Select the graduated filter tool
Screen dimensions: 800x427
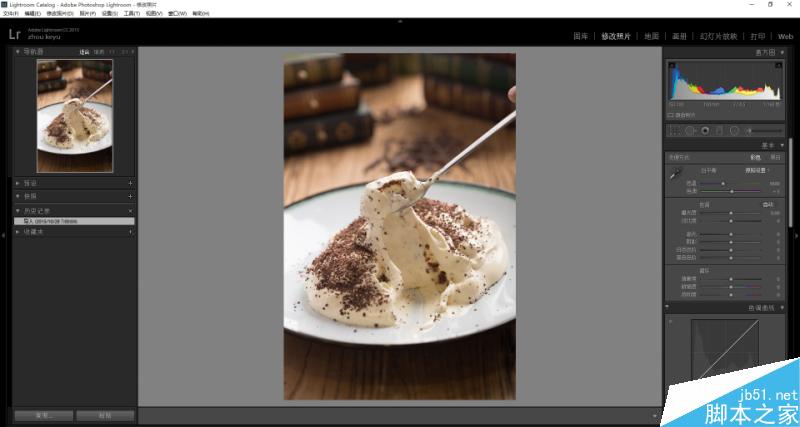(x=719, y=131)
